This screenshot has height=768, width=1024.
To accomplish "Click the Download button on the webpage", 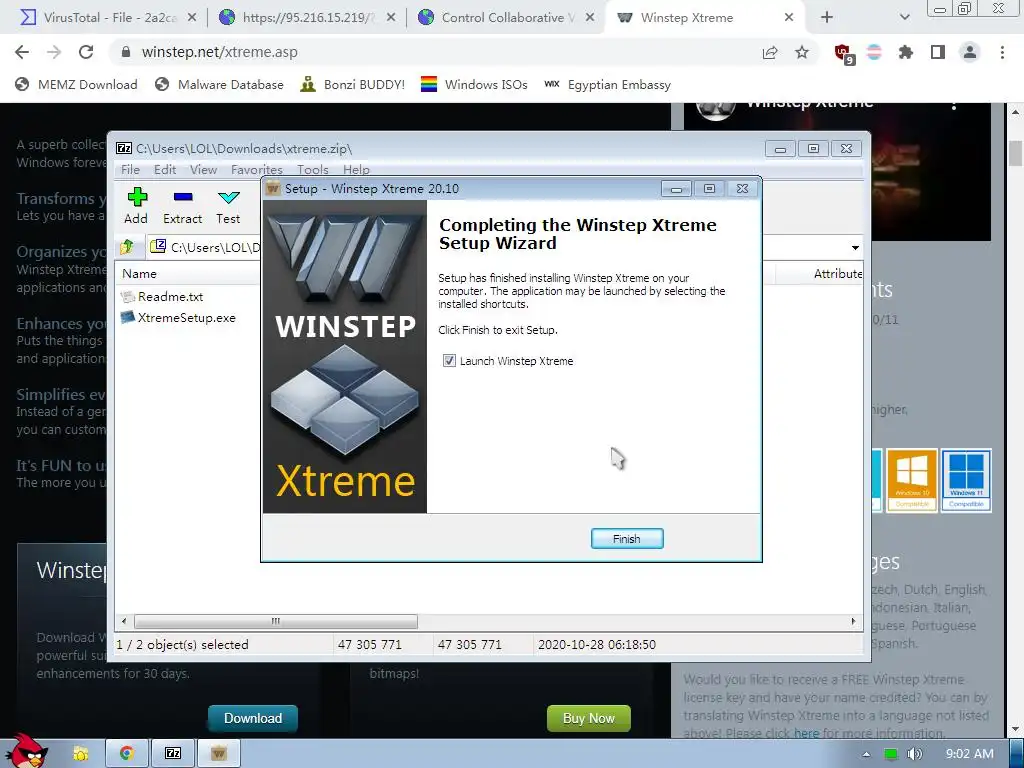I will click(253, 718).
